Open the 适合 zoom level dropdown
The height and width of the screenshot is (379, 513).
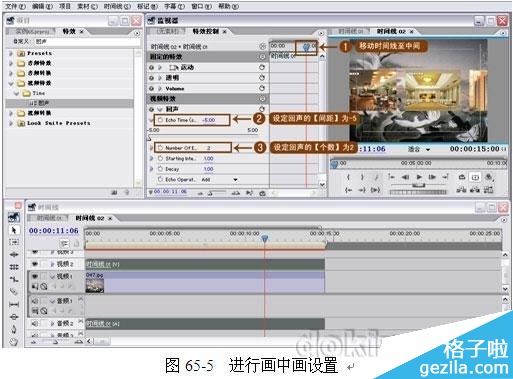[428, 149]
